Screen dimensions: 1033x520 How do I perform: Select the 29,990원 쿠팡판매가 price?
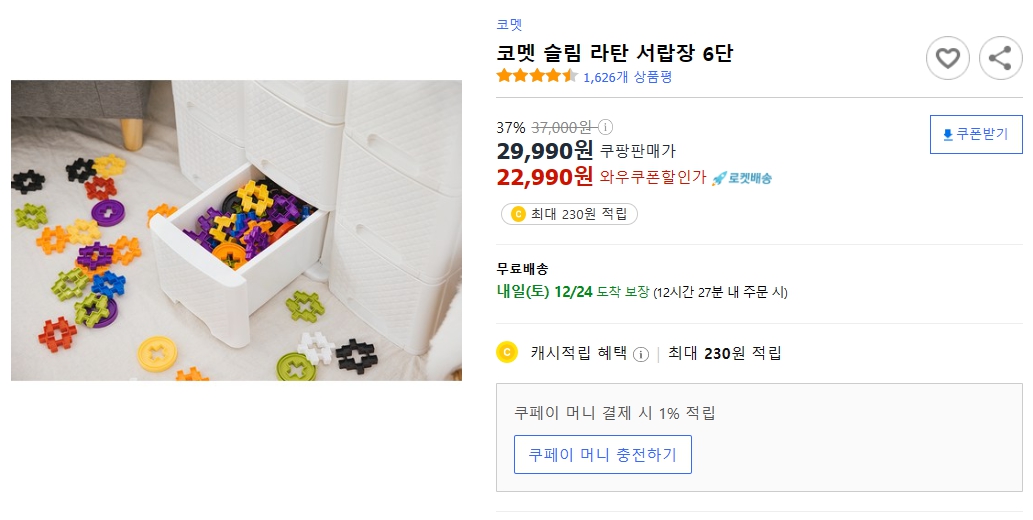[544, 151]
